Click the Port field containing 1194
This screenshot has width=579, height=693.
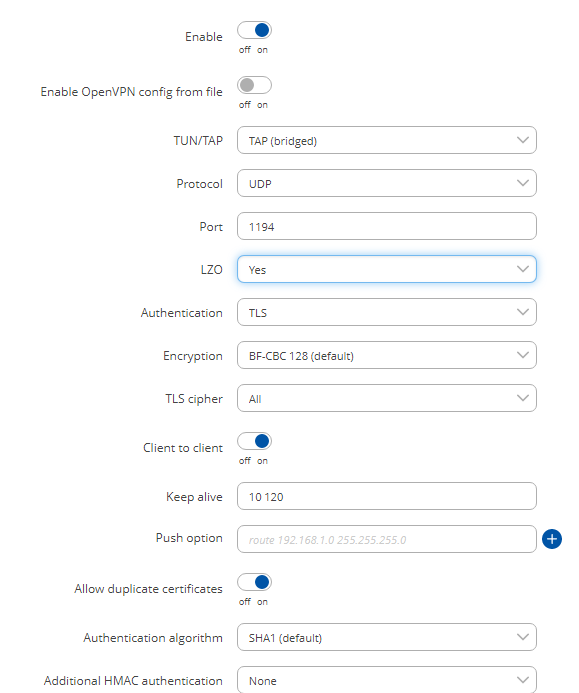click(387, 226)
